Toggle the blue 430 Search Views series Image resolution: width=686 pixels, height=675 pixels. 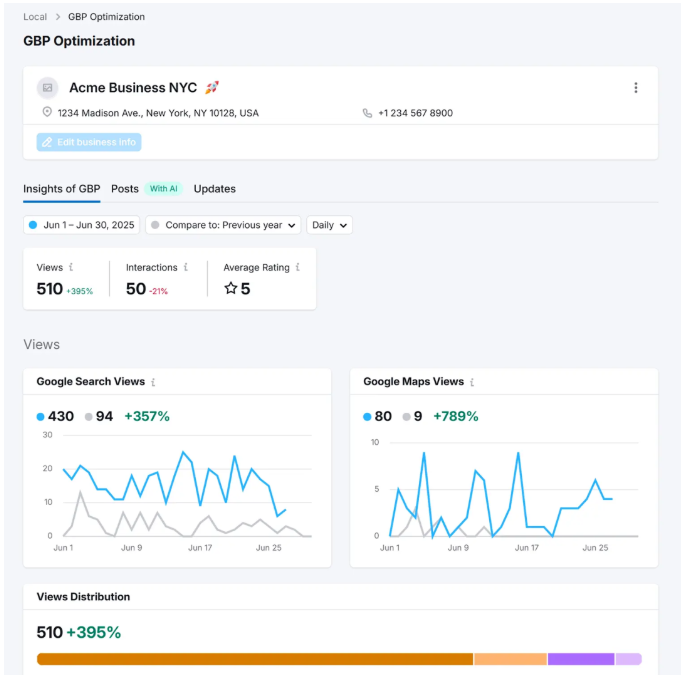(55, 416)
